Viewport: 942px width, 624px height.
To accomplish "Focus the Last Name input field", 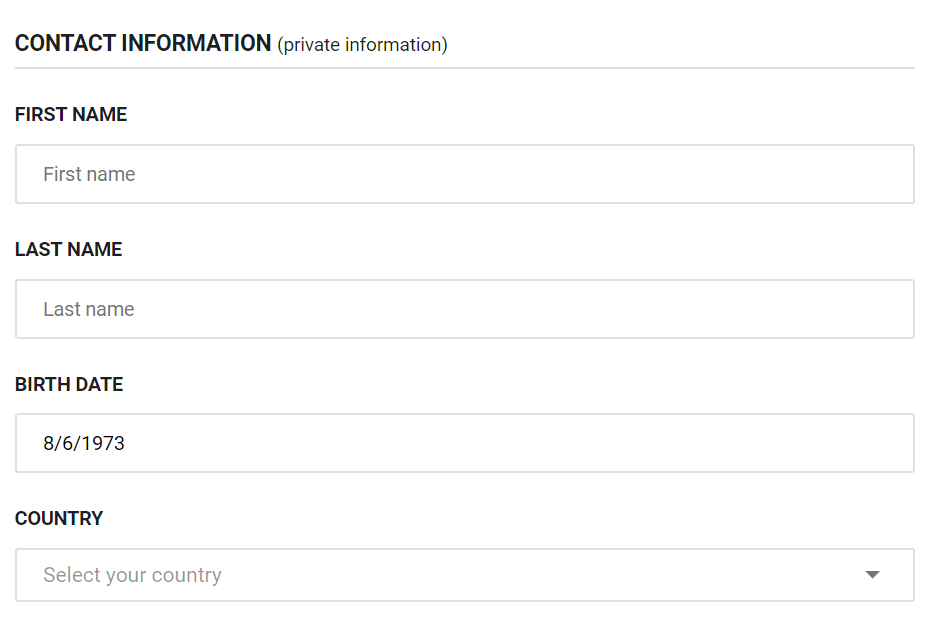I will [464, 309].
